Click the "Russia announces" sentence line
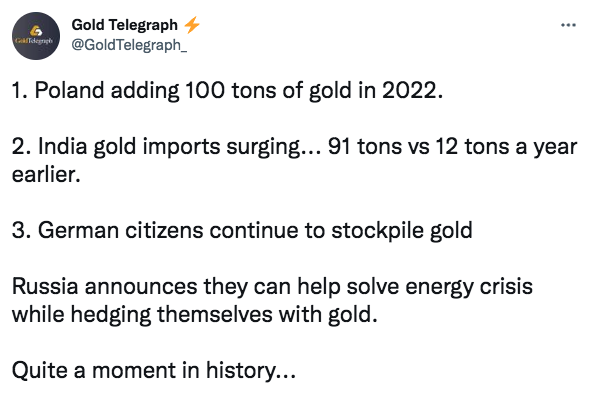The width and height of the screenshot is (590, 396). [272, 286]
